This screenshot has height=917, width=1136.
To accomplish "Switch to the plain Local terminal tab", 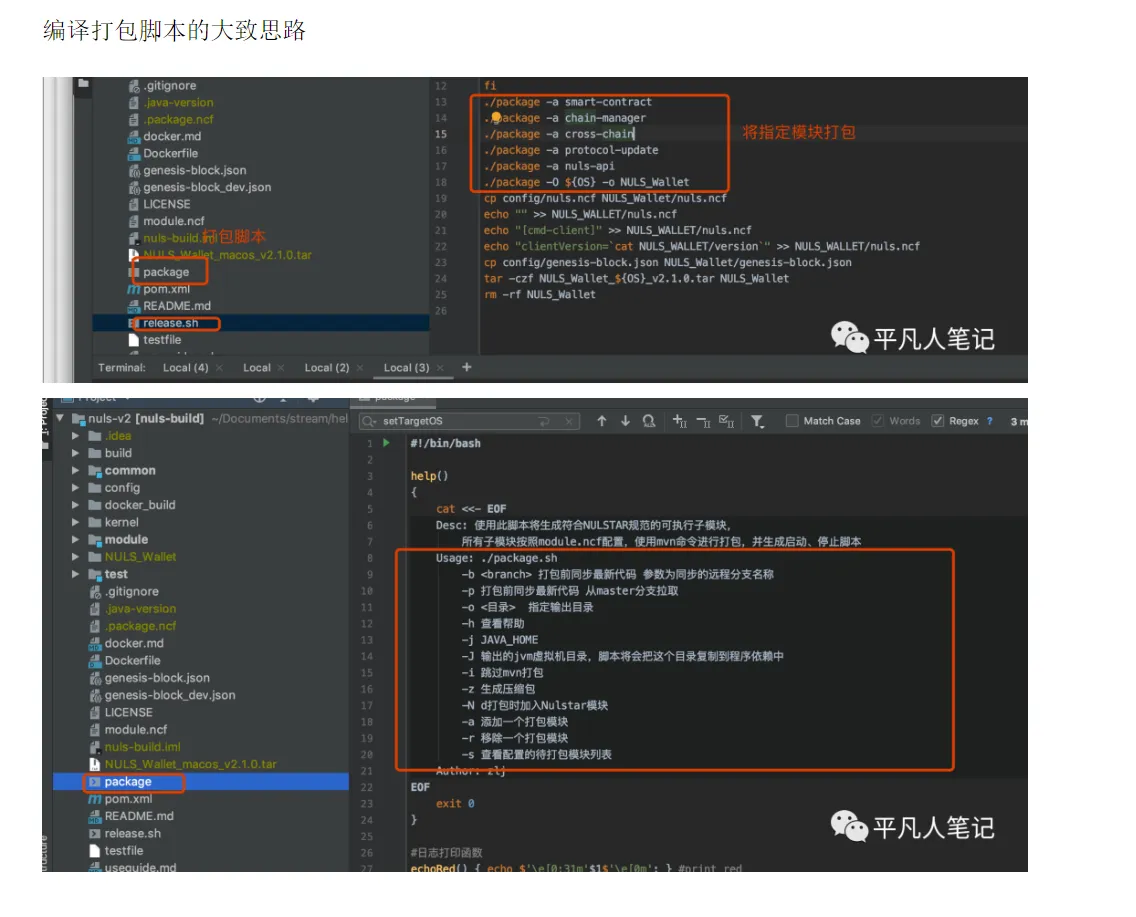I will pos(256,368).
